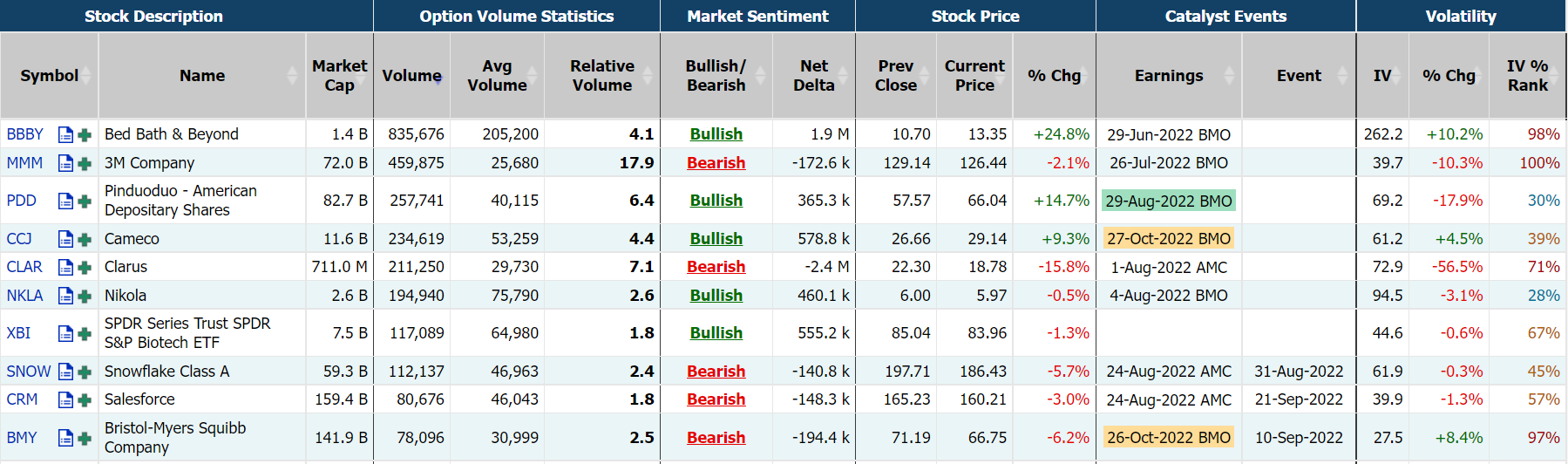Screen dimensions: 1568x464
Task: Click the Catalyst Events header group
Action: pos(1225,17)
